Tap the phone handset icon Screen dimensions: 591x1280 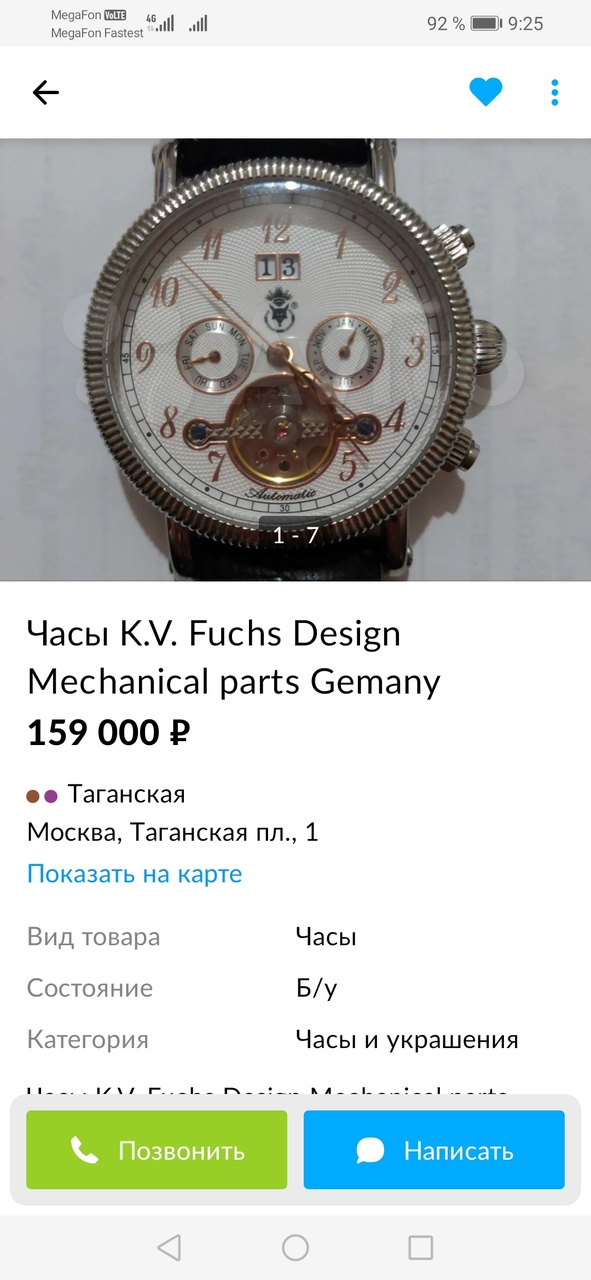85,1150
